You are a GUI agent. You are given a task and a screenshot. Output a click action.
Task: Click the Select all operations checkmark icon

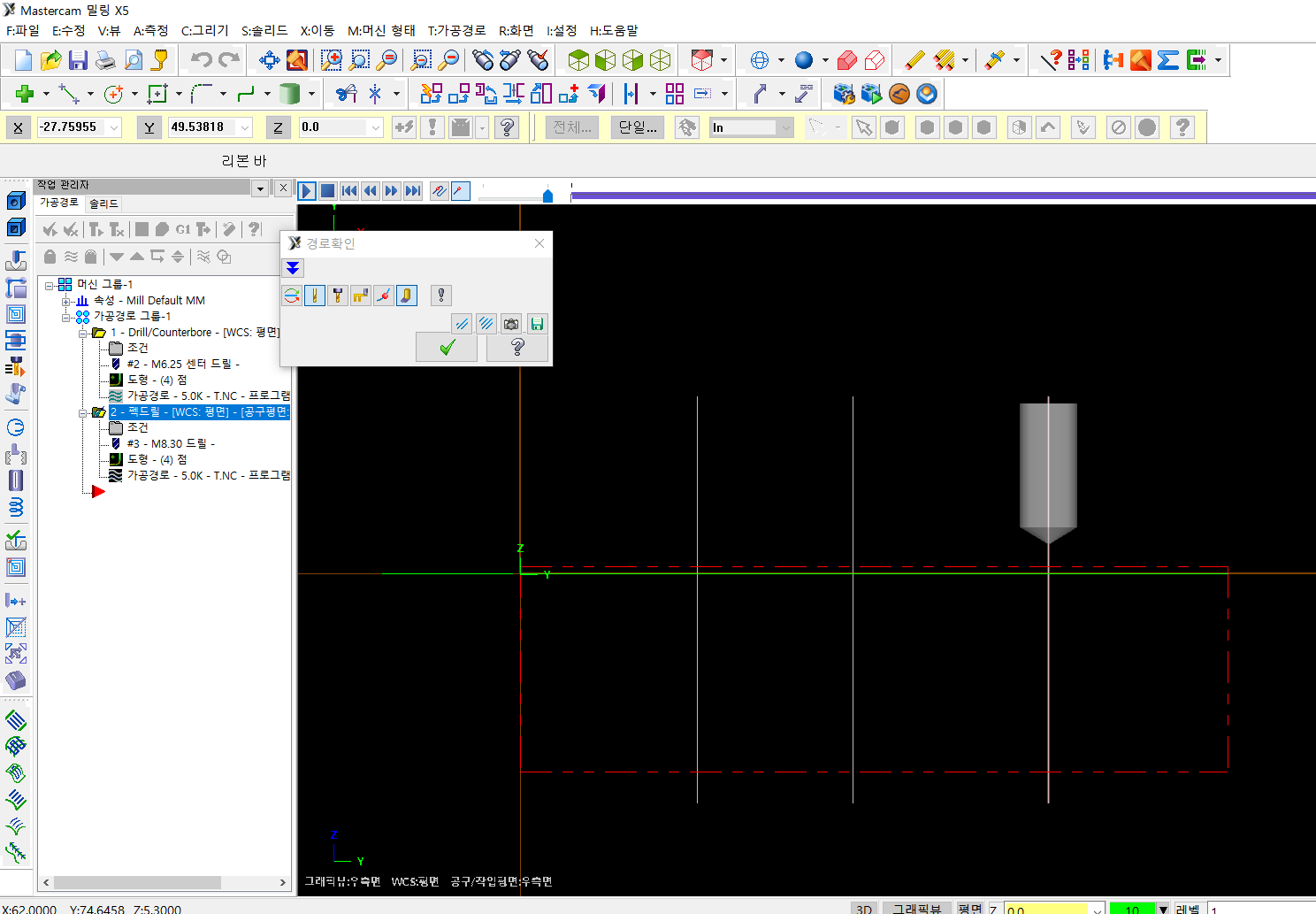click(50, 229)
